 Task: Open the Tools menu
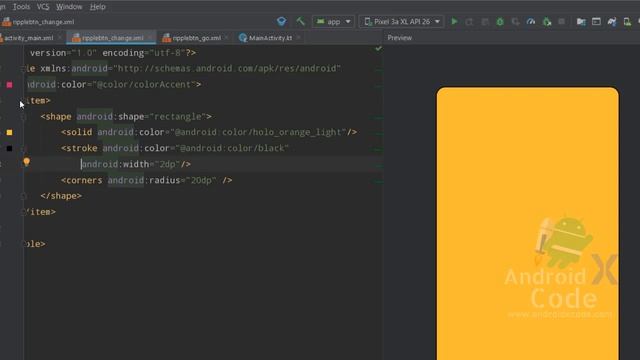(21, 7)
